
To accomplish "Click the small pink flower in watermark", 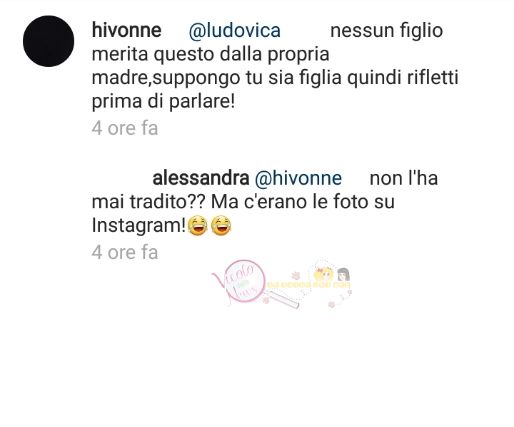I will pyautogui.click(x=296, y=276).
